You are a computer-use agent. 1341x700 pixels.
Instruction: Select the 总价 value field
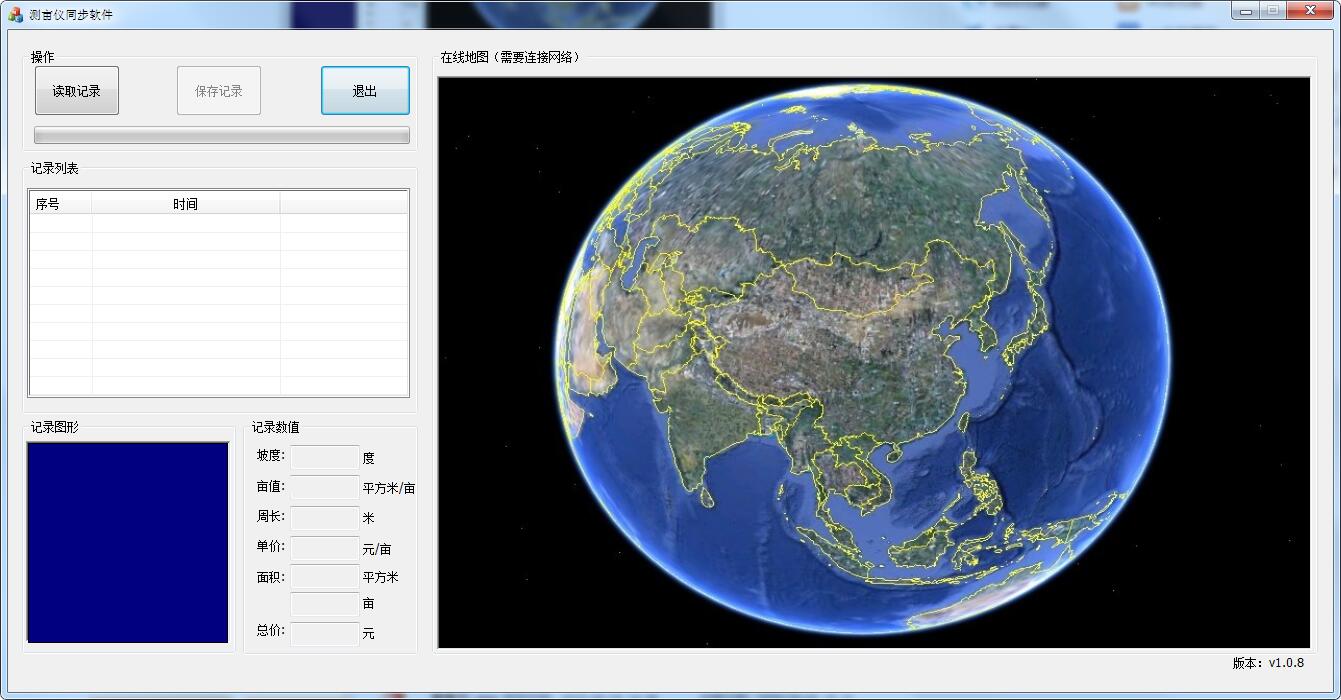pyautogui.click(x=324, y=633)
